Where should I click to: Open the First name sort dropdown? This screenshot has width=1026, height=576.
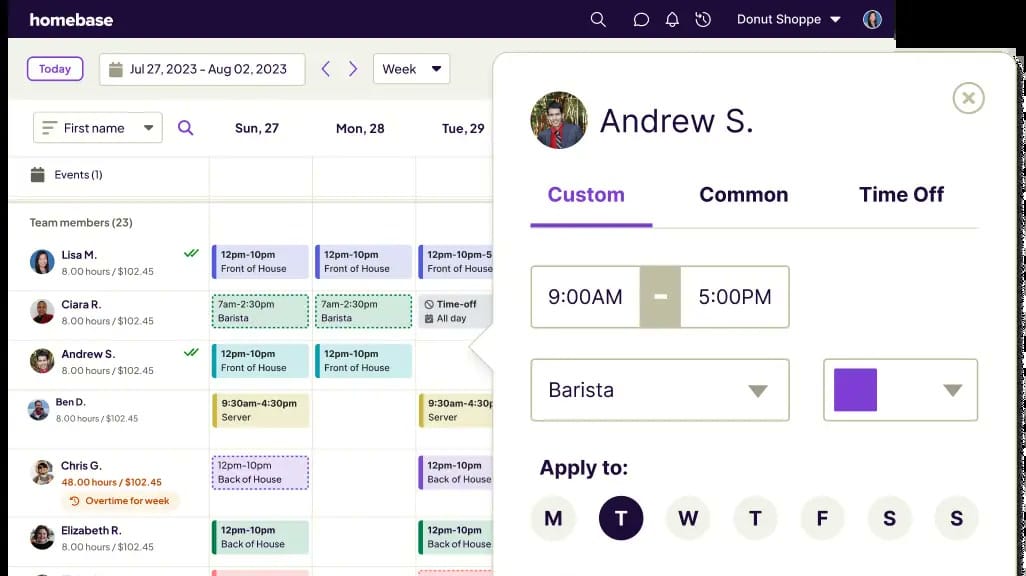tap(97, 128)
